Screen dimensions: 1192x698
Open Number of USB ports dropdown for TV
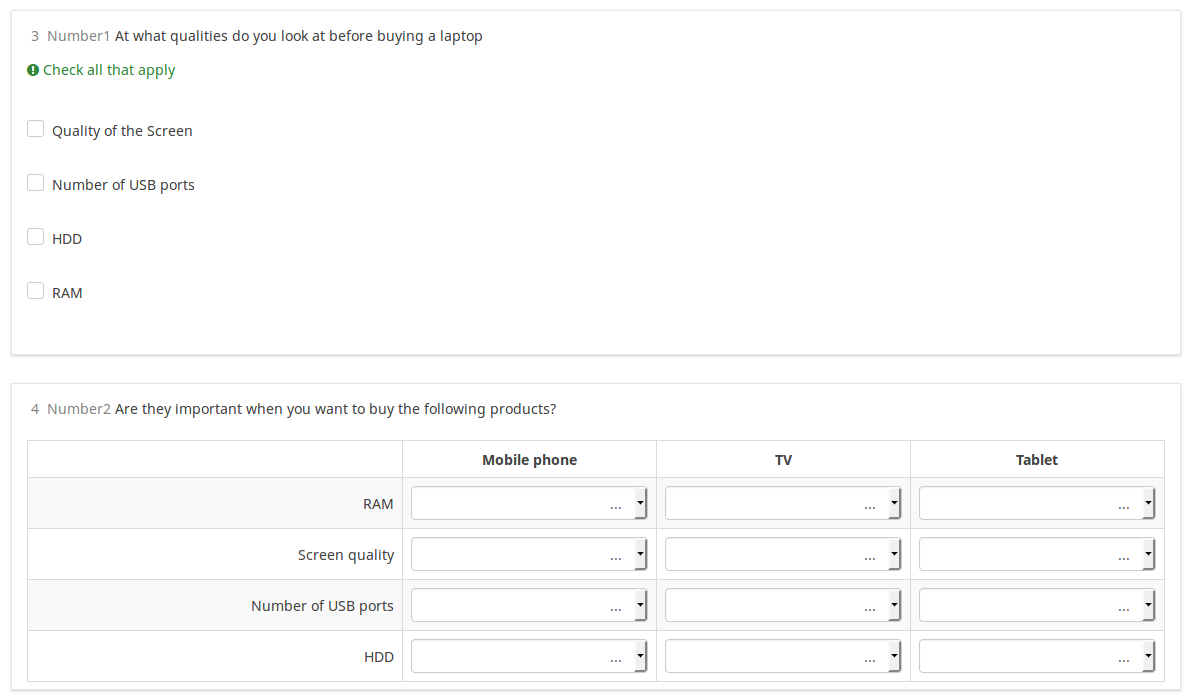pyautogui.click(x=783, y=606)
